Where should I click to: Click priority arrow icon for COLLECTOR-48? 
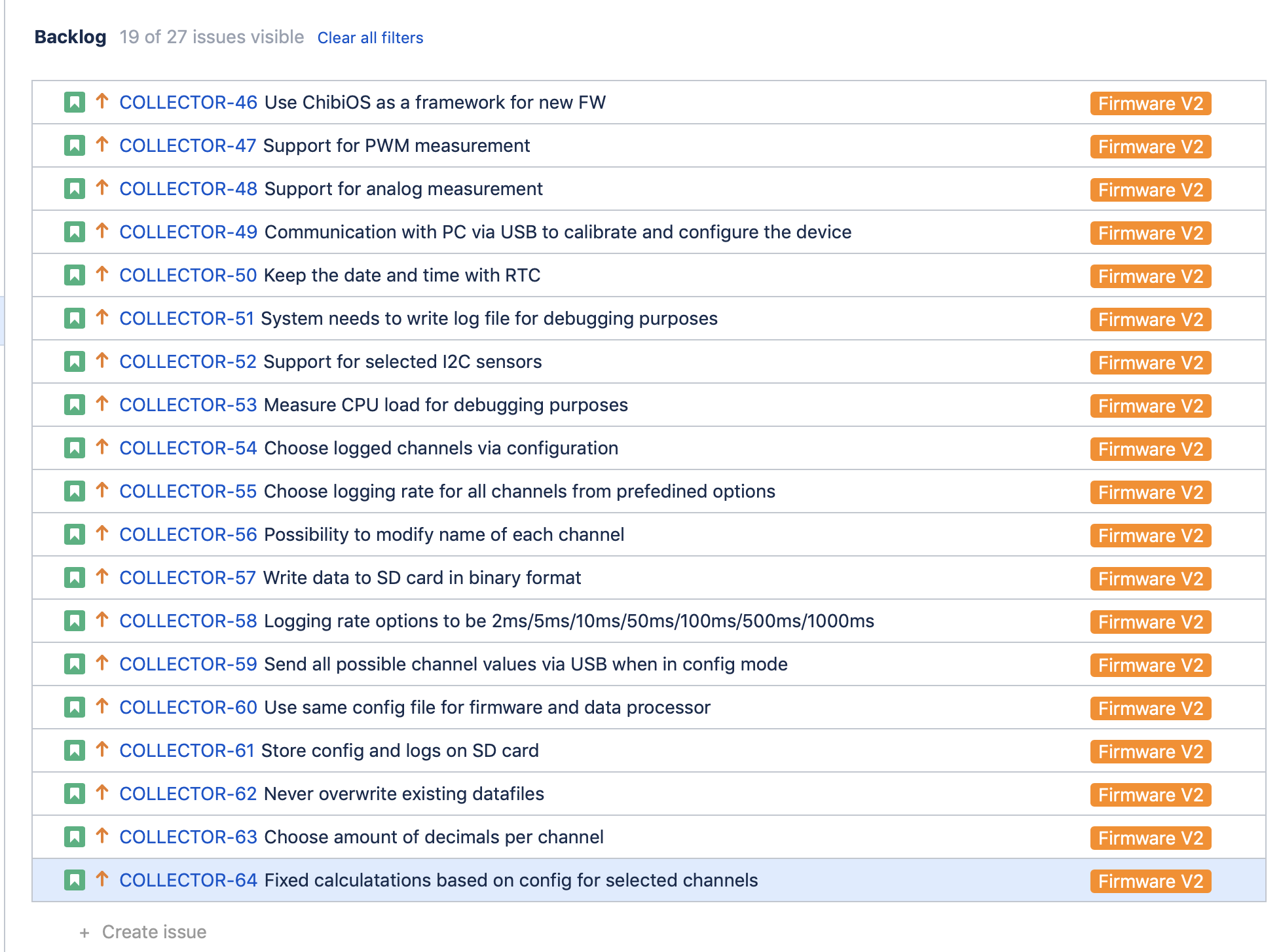102,187
